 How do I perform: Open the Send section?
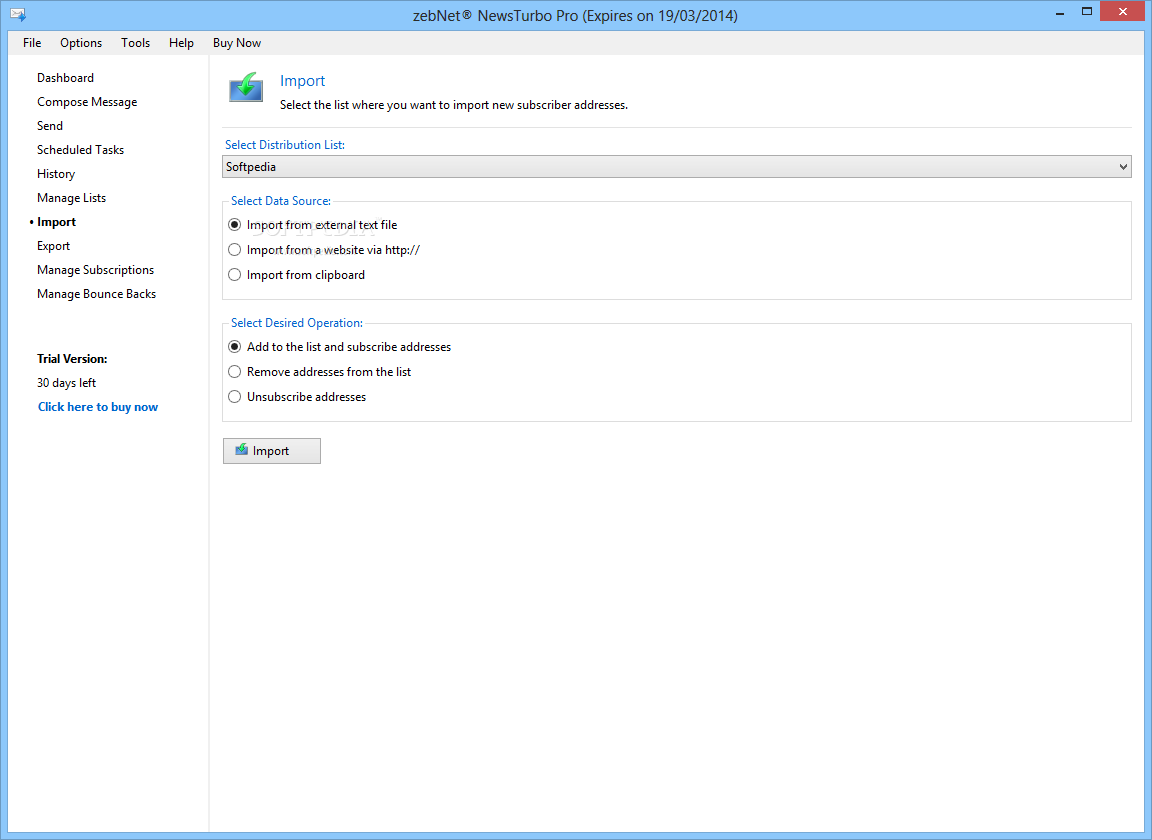coord(50,126)
